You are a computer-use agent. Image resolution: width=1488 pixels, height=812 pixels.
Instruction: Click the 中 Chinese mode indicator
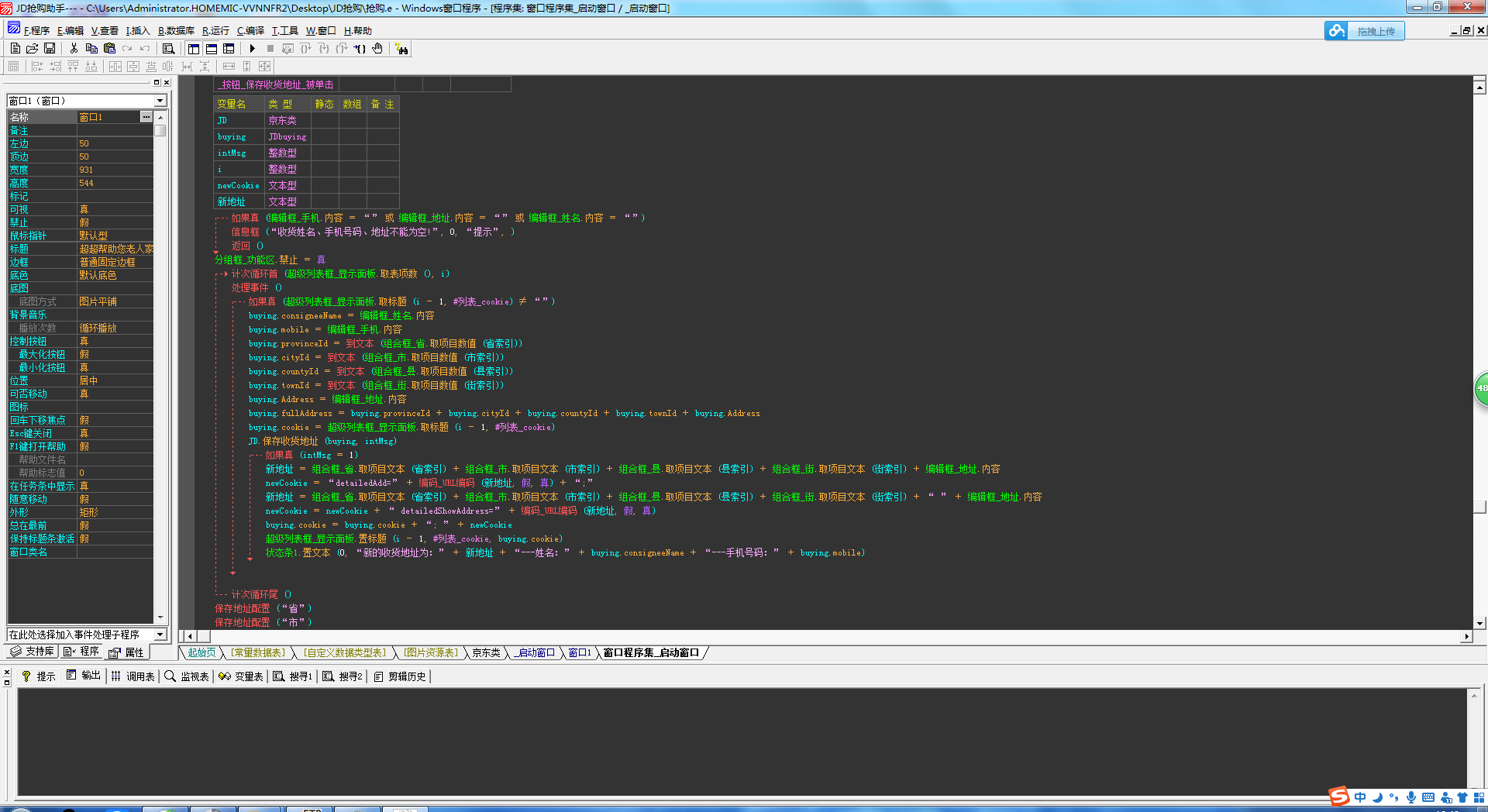(1360, 797)
